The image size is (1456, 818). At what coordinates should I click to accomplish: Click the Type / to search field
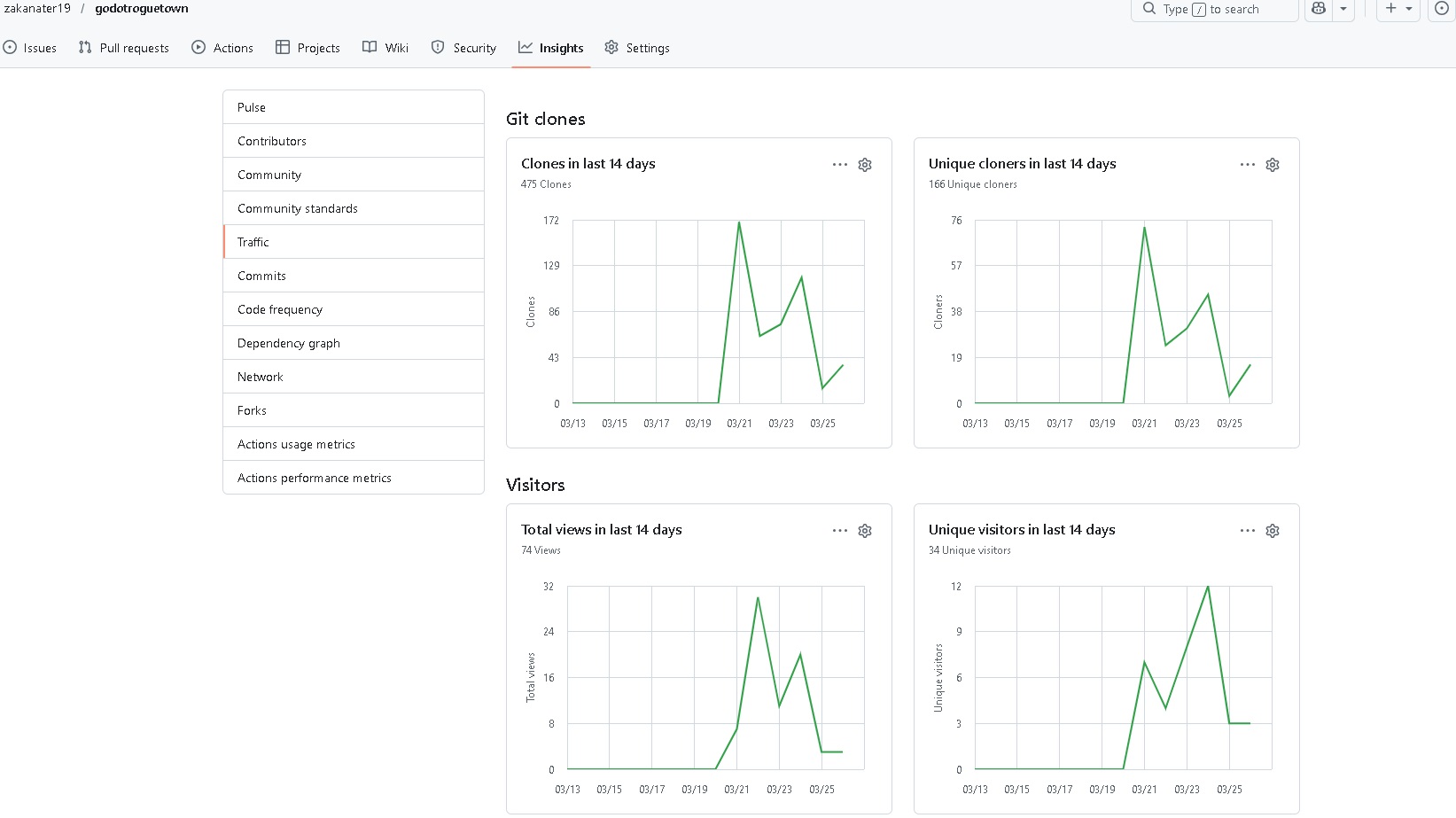coord(1214,9)
